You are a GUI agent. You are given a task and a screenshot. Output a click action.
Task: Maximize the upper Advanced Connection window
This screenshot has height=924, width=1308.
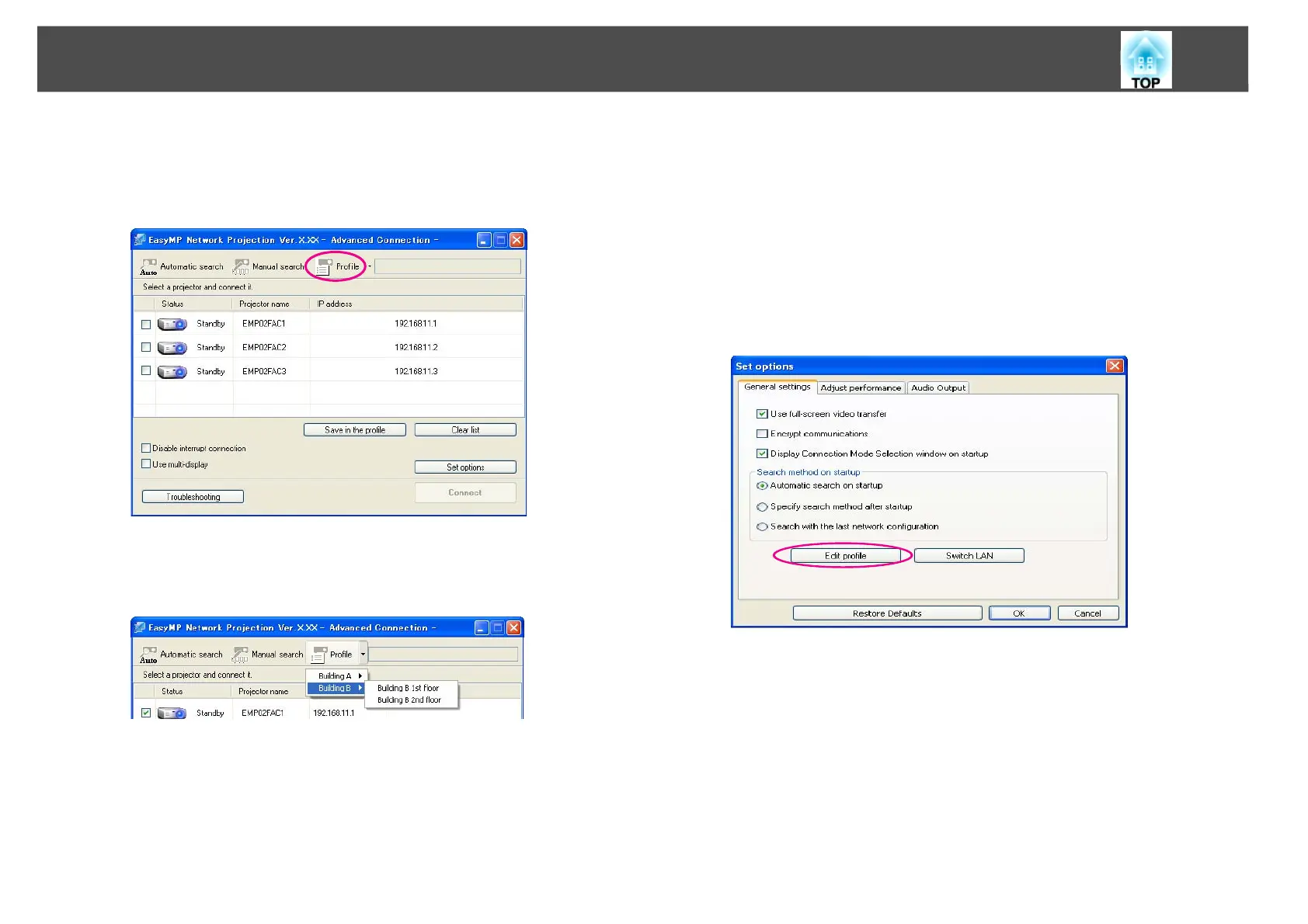coord(500,240)
